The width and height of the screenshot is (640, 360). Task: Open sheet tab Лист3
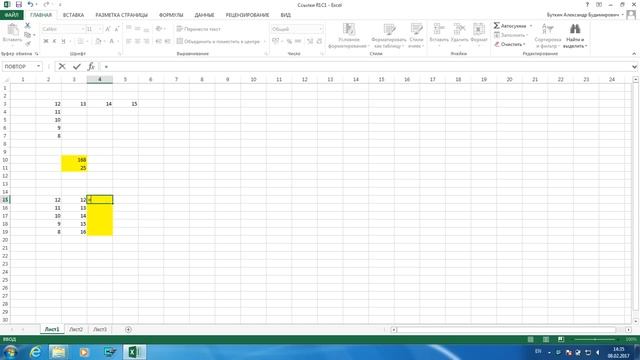pyautogui.click(x=100, y=329)
